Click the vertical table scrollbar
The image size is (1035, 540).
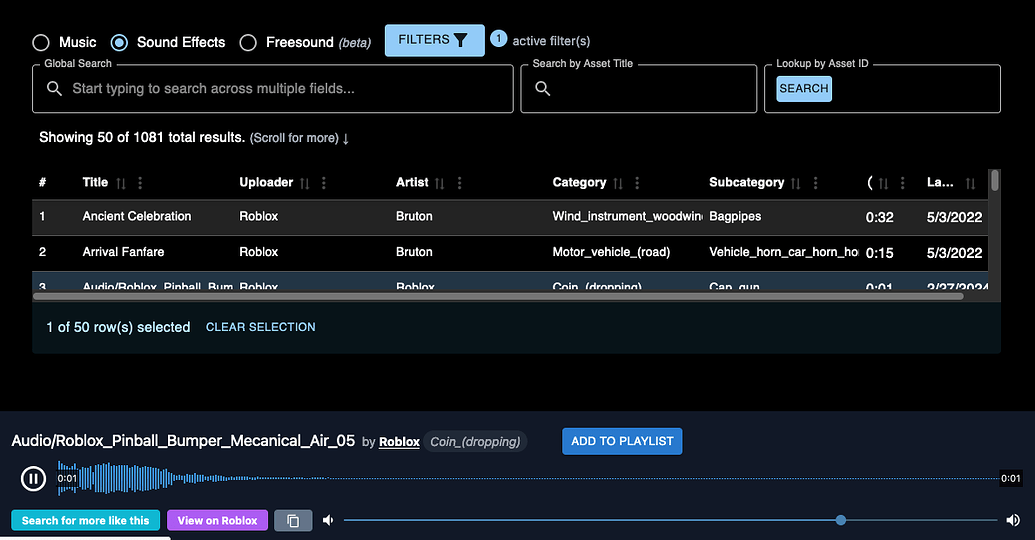(x=994, y=181)
